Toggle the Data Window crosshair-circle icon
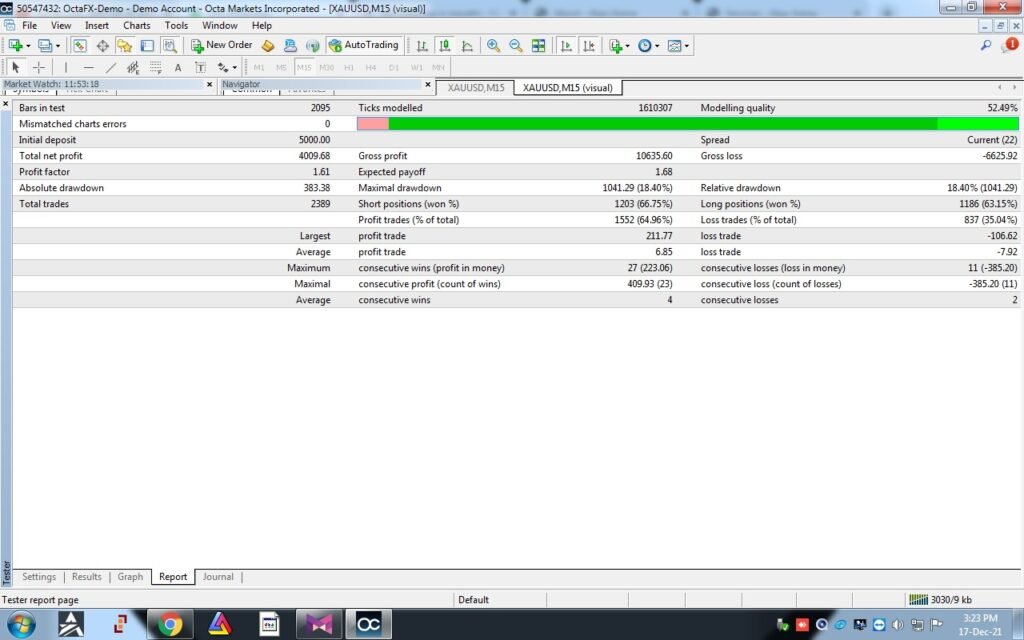 coord(103,45)
